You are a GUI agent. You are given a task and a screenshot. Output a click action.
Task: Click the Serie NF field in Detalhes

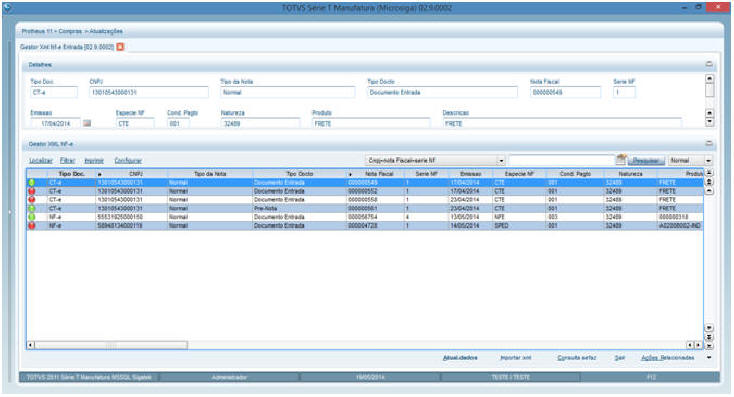click(x=624, y=92)
